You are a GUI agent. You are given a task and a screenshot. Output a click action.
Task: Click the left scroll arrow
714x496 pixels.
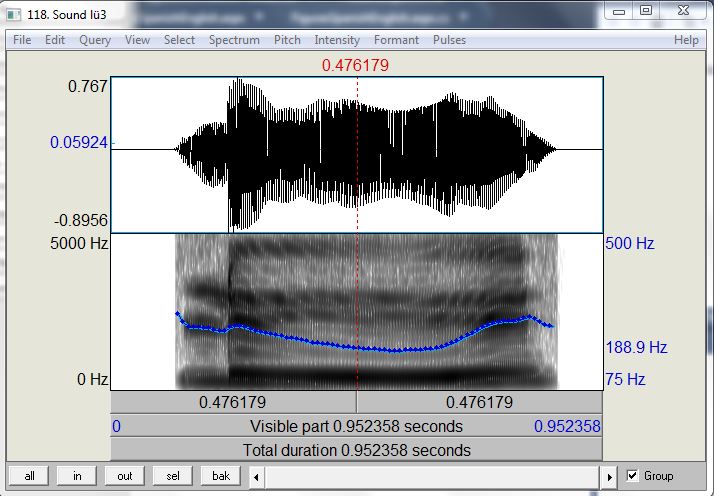click(x=256, y=477)
